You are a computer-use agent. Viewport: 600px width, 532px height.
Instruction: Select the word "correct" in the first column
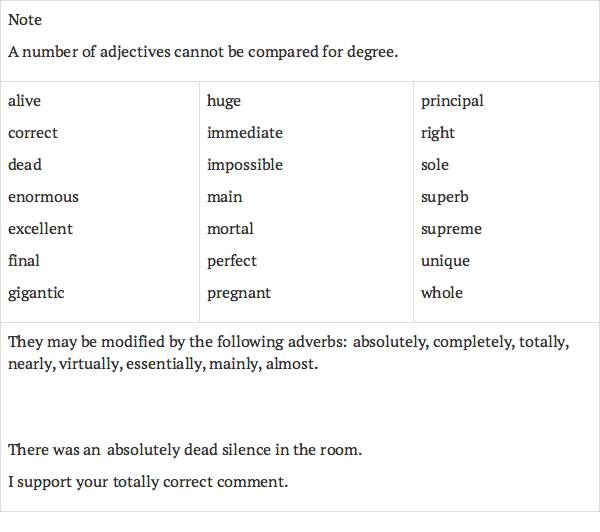coord(33,133)
